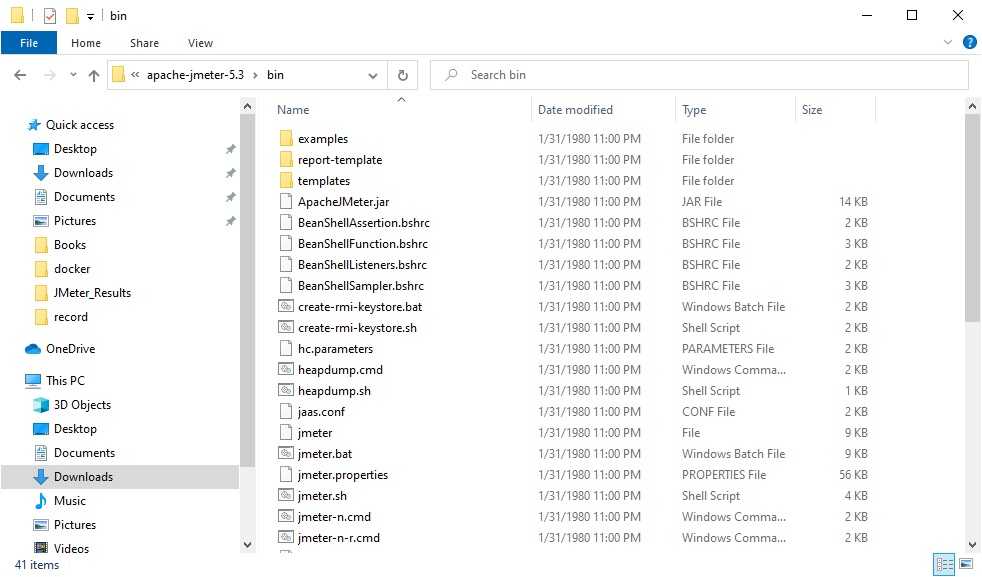Open recent locations dropdown arrow
The image size is (982, 577).
point(73,75)
